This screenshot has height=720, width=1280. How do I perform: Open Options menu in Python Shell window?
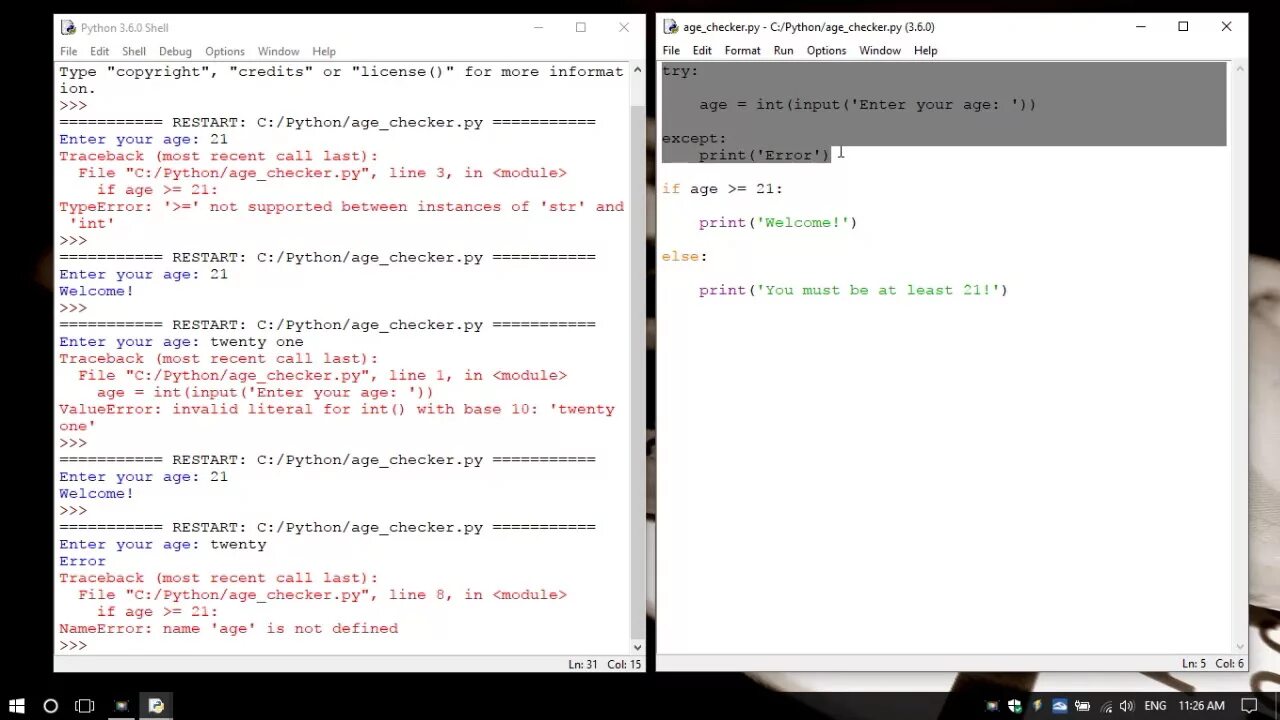coord(225,51)
